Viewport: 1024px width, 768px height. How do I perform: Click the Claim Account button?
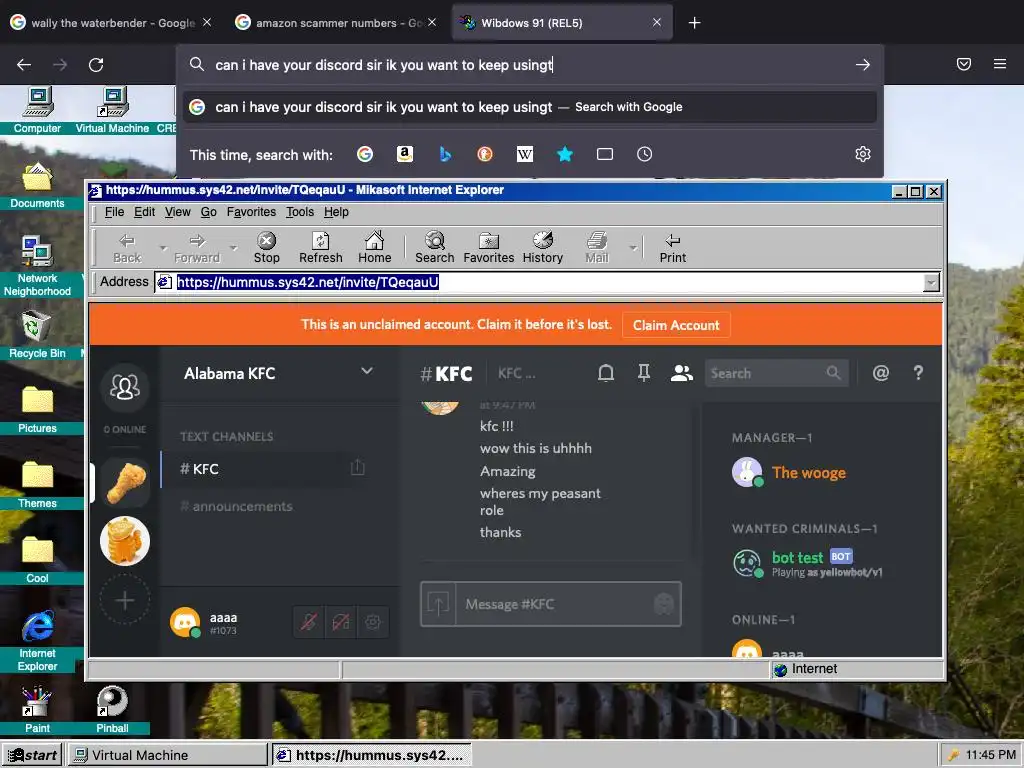[x=676, y=325]
